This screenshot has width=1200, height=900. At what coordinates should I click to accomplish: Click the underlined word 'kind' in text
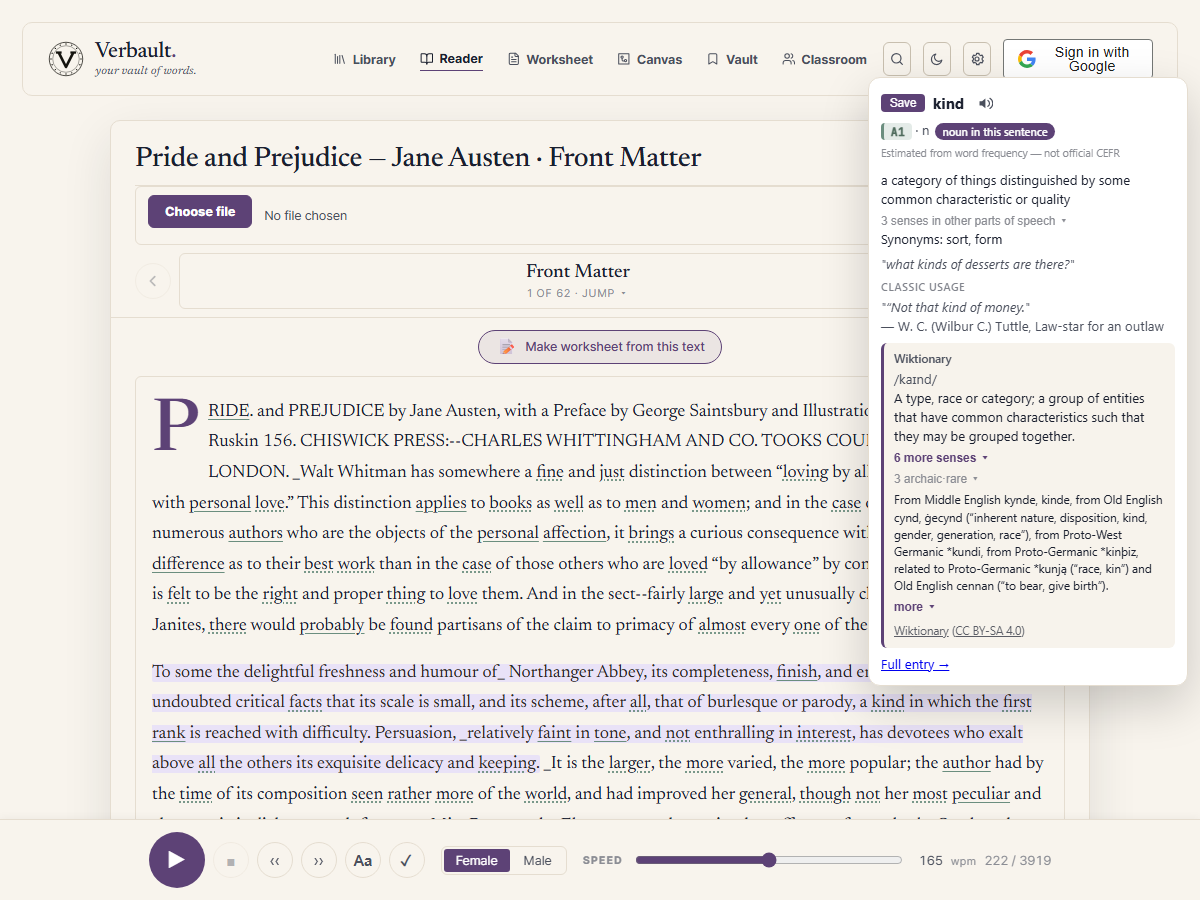[888, 702]
